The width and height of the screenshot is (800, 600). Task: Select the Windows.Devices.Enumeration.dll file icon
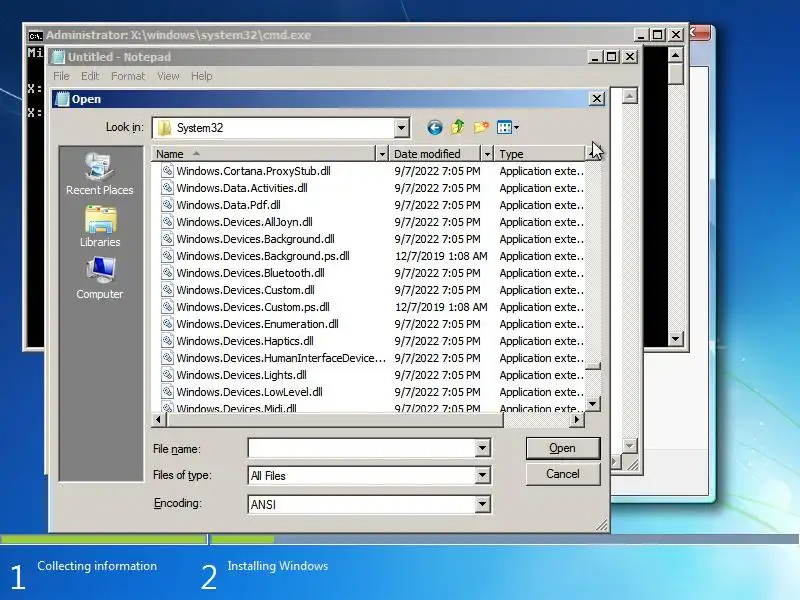[167, 323]
